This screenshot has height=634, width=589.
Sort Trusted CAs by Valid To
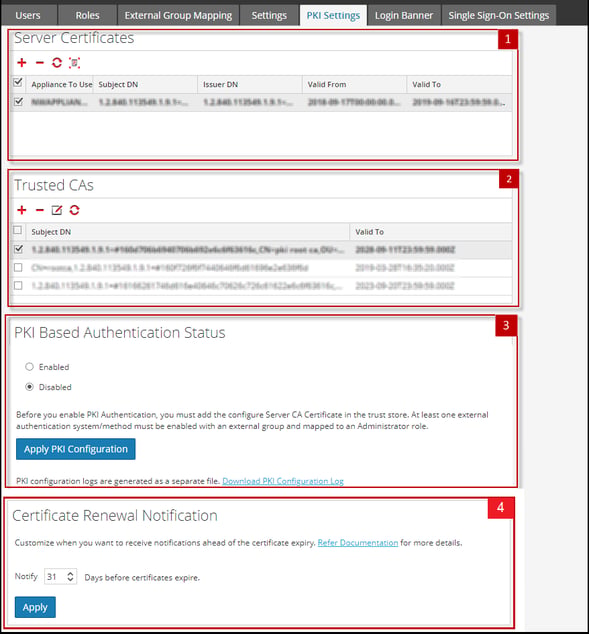(431, 232)
